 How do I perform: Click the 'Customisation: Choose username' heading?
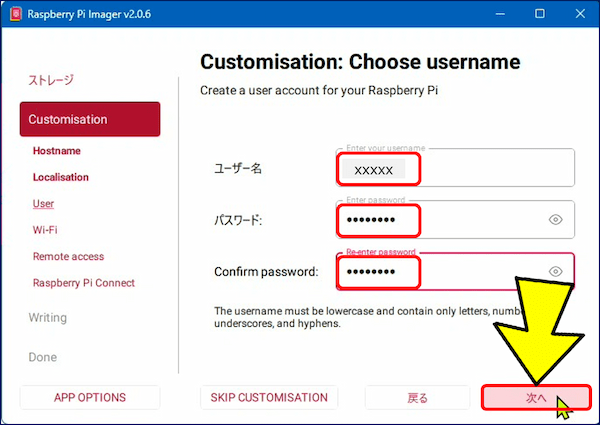pos(360,62)
